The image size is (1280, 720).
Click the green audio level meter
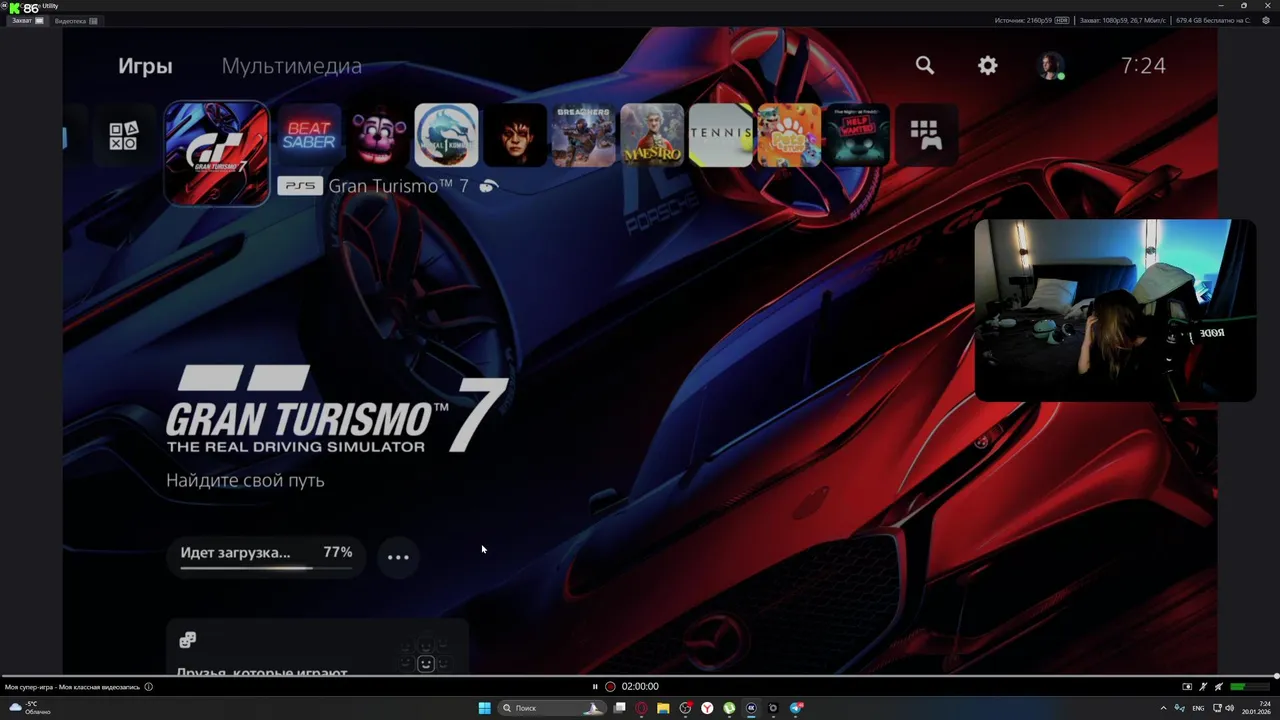click(x=1250, y=687)
